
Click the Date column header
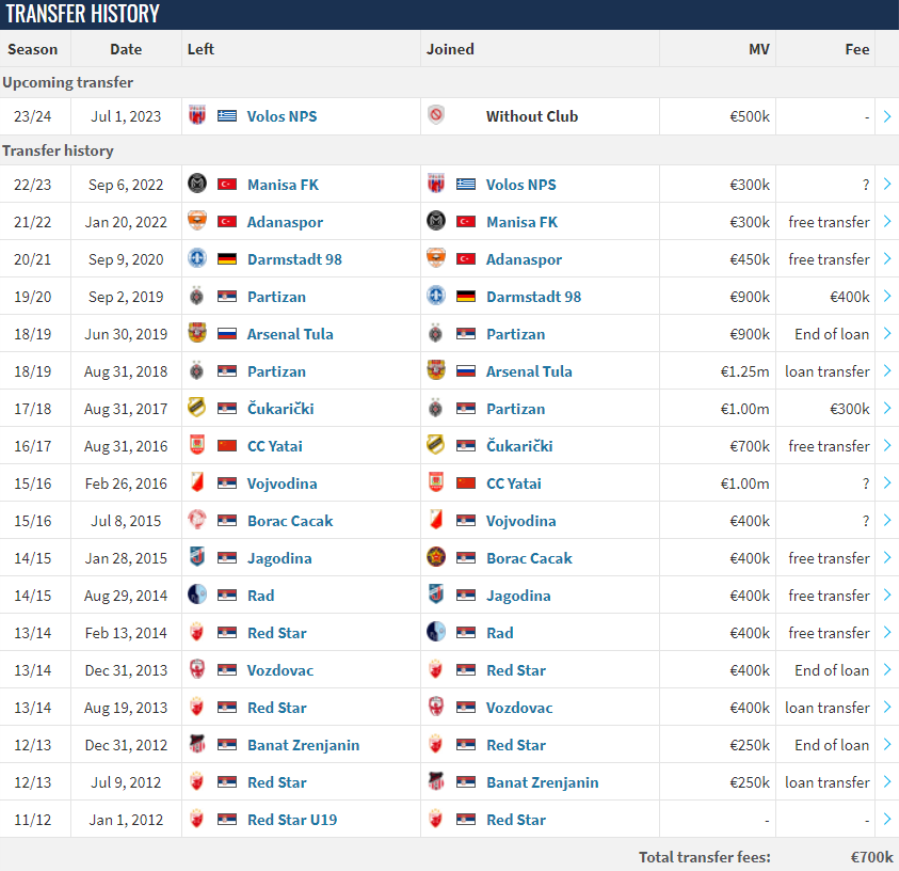pos(126,49)
